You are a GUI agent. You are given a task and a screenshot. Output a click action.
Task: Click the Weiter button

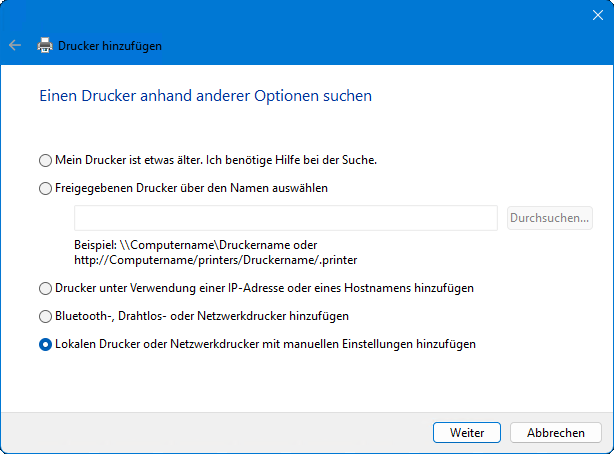[467, 433]
